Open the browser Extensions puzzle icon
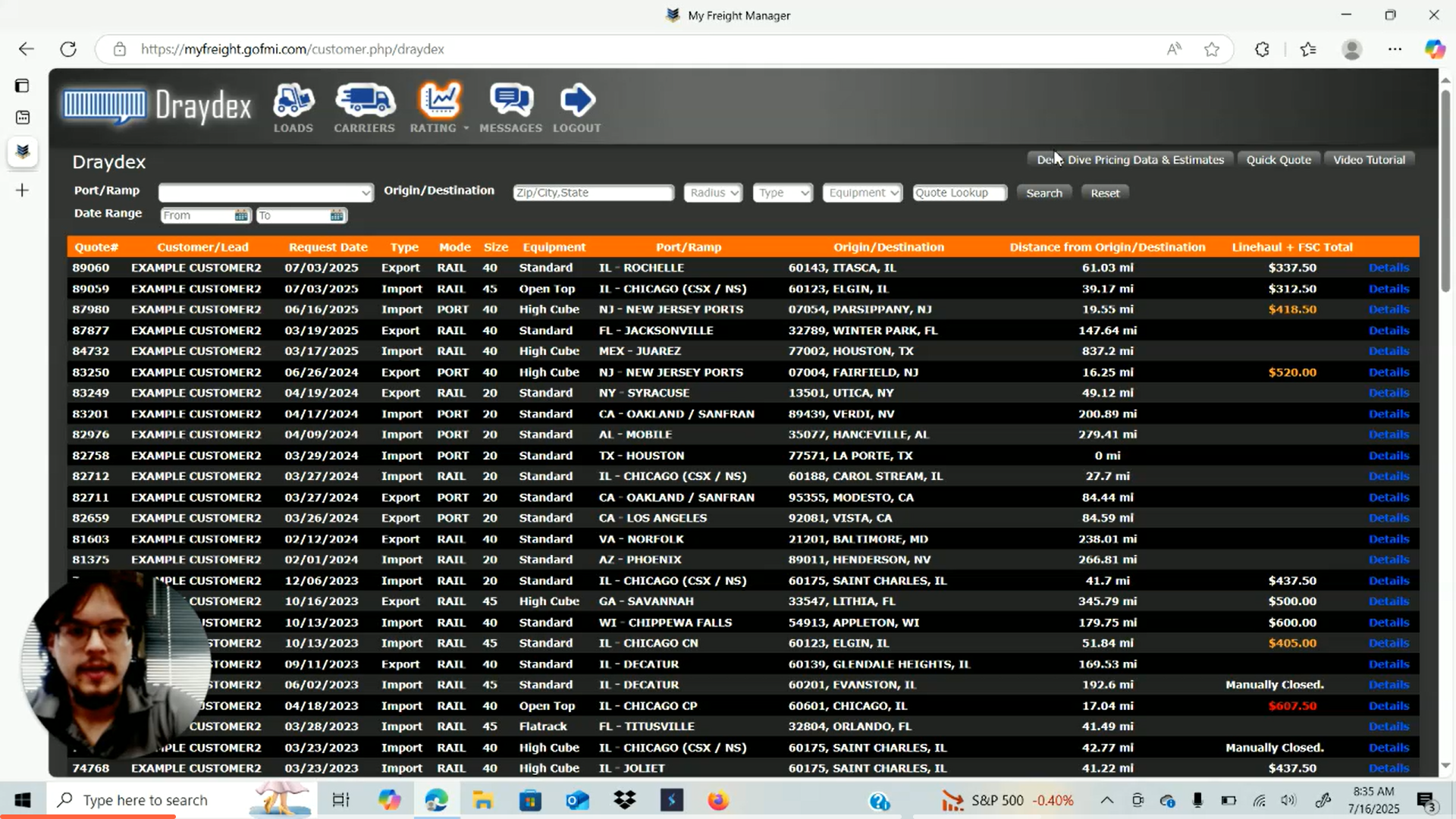Image resolution: width=1456 pixels, height=819 pixels. click(1262, 49)
